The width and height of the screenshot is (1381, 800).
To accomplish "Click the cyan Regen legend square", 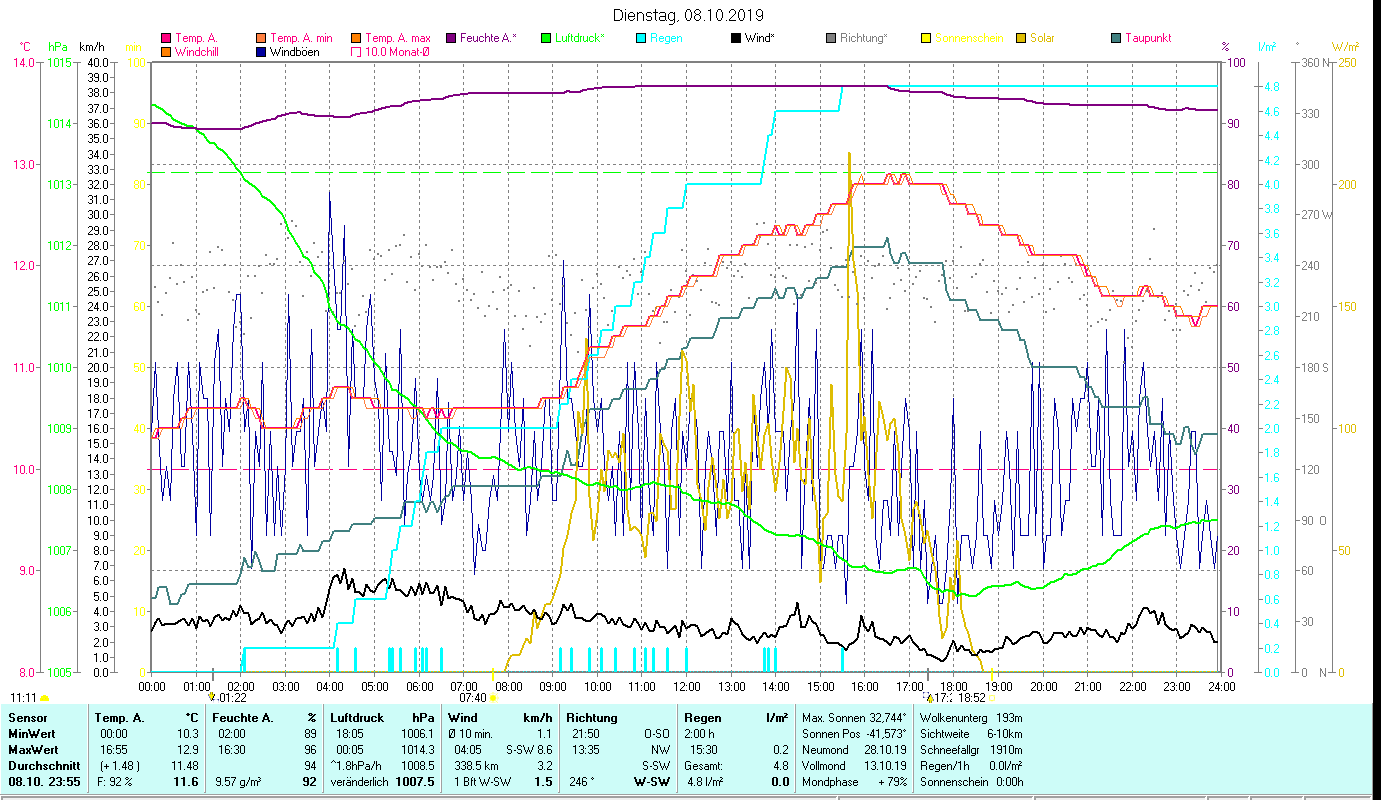I will click(x=642, y=39).
